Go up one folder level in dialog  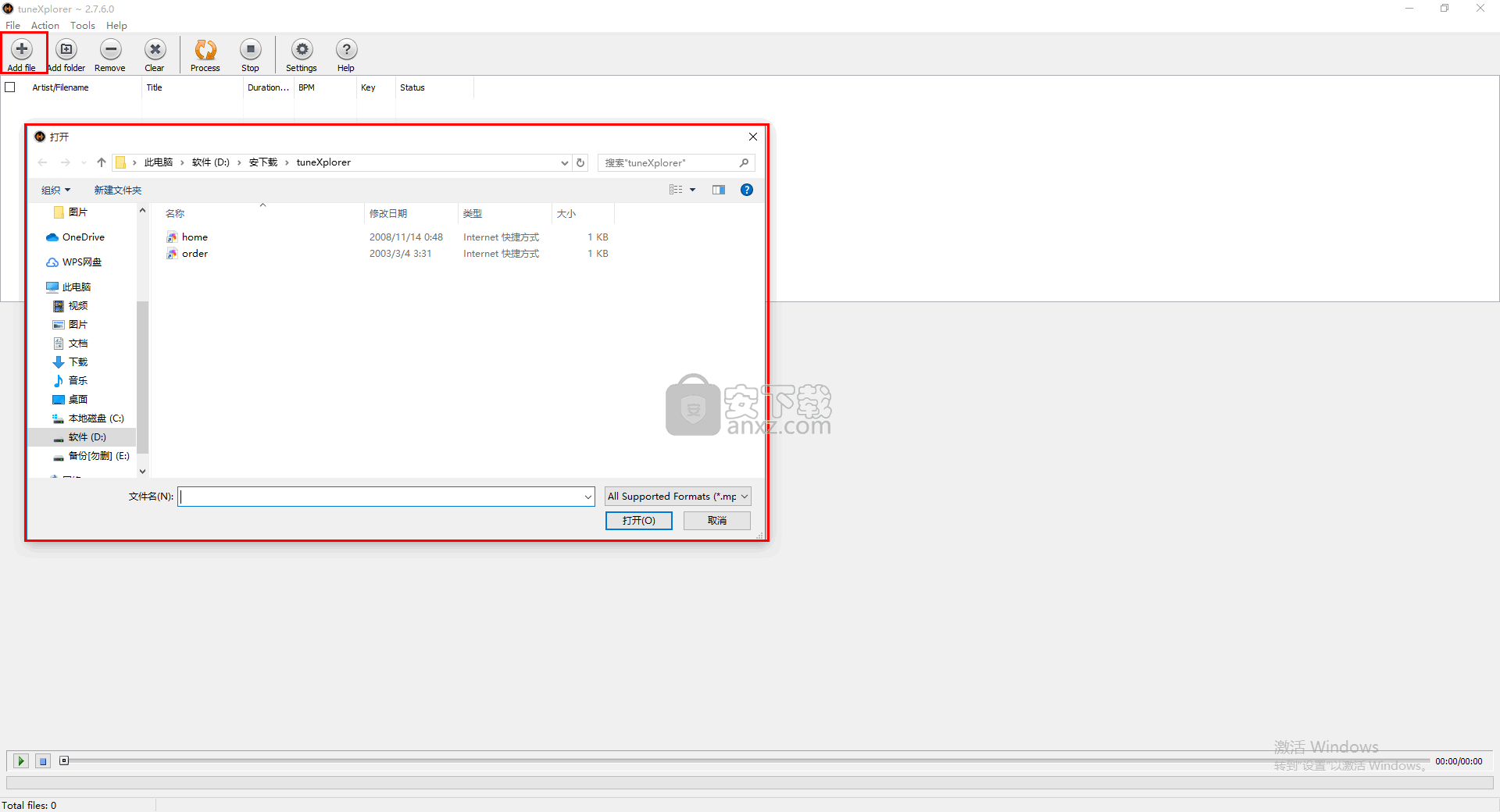[102, 162]
